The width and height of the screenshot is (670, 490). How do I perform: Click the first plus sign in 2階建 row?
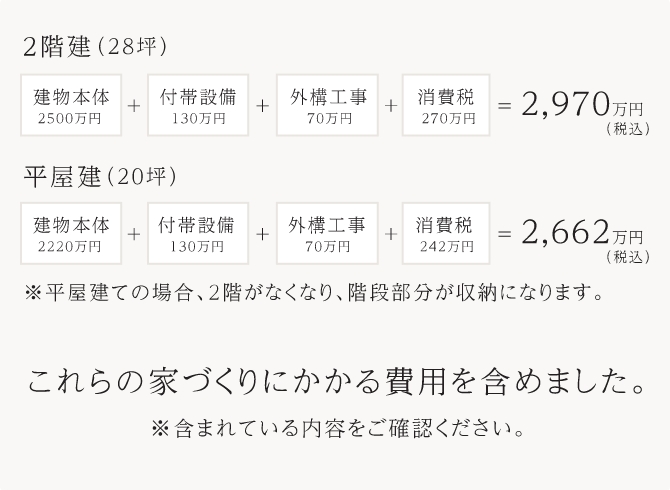[x=134, y=106]
